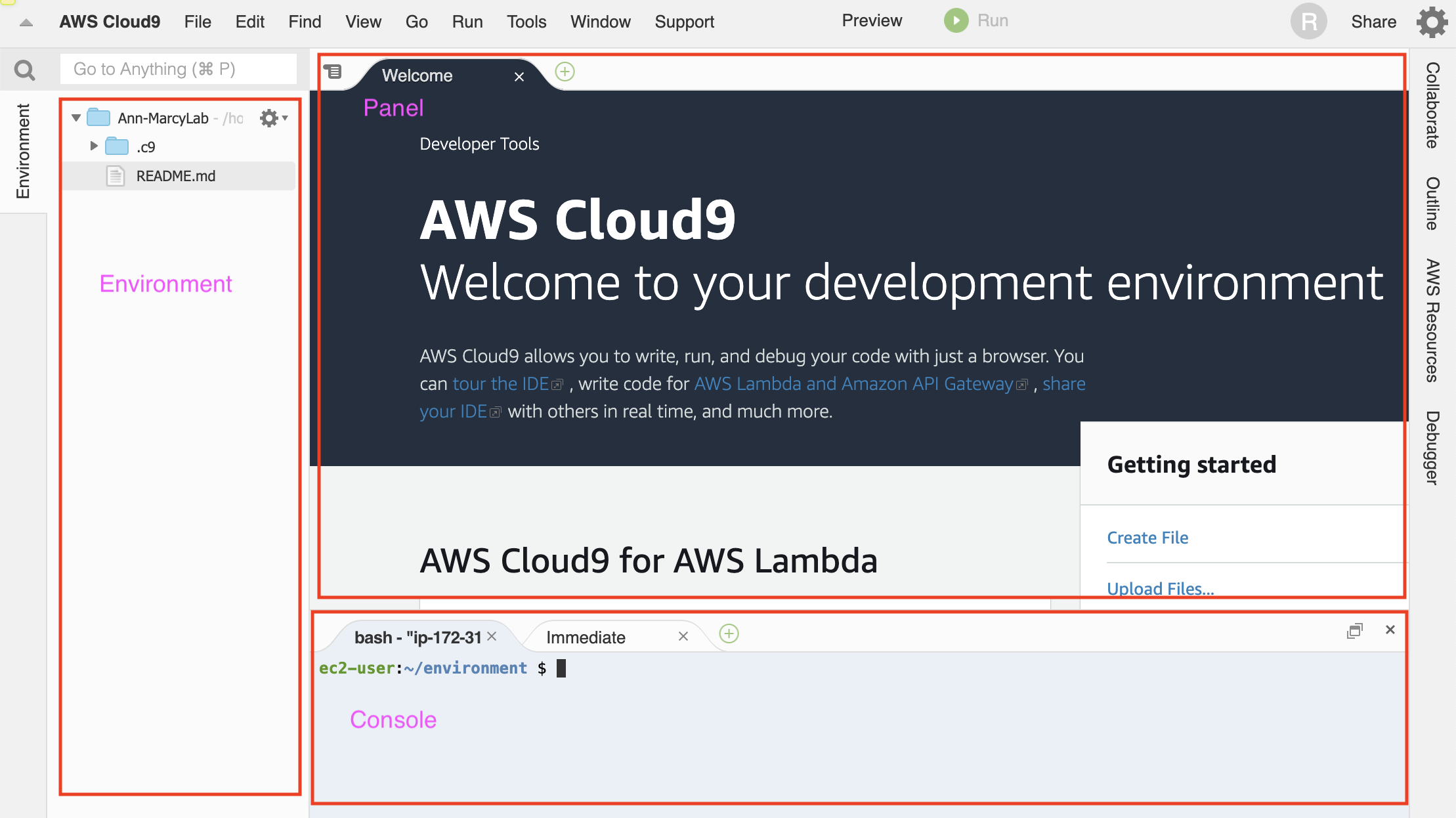Toggle the Environment side panel
The height and width of the screenshot is (818, 1456).
coord(23,151)
